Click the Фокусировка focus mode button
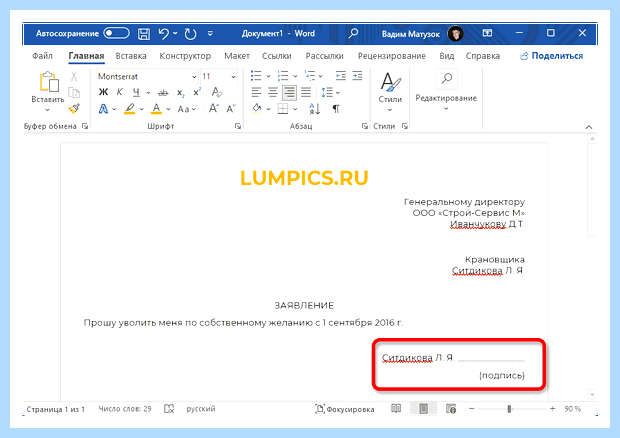The height and width of the screenshot is (438, 620). tap(344, 409)
